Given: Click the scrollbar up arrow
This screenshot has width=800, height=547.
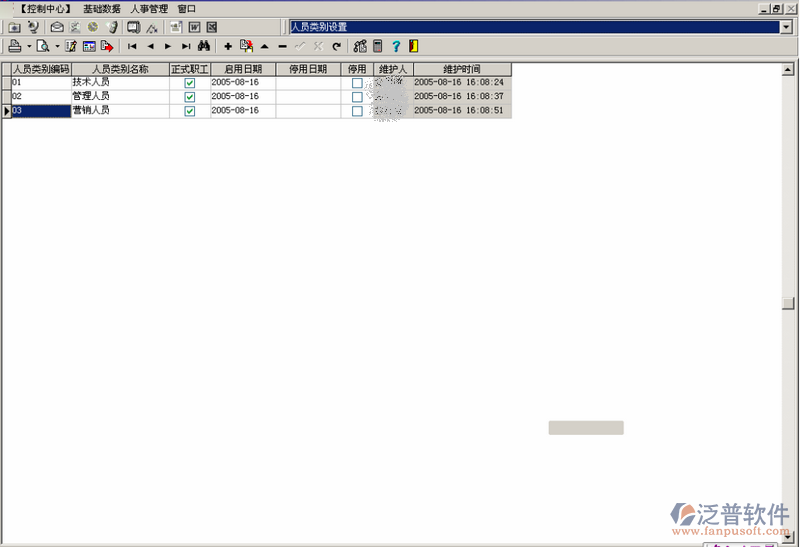Looking at the screenshot, I should 788,69.
